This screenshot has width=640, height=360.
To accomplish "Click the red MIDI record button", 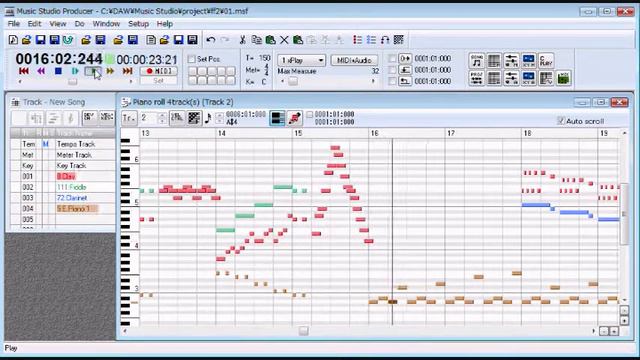I will pos(159,71).
